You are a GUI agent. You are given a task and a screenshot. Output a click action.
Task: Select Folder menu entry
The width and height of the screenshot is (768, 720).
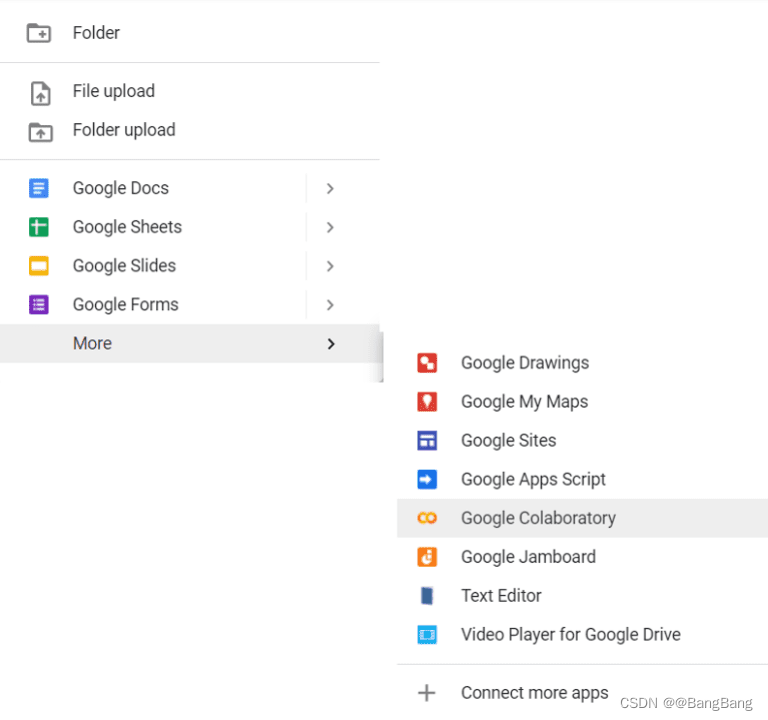(190, 33)
